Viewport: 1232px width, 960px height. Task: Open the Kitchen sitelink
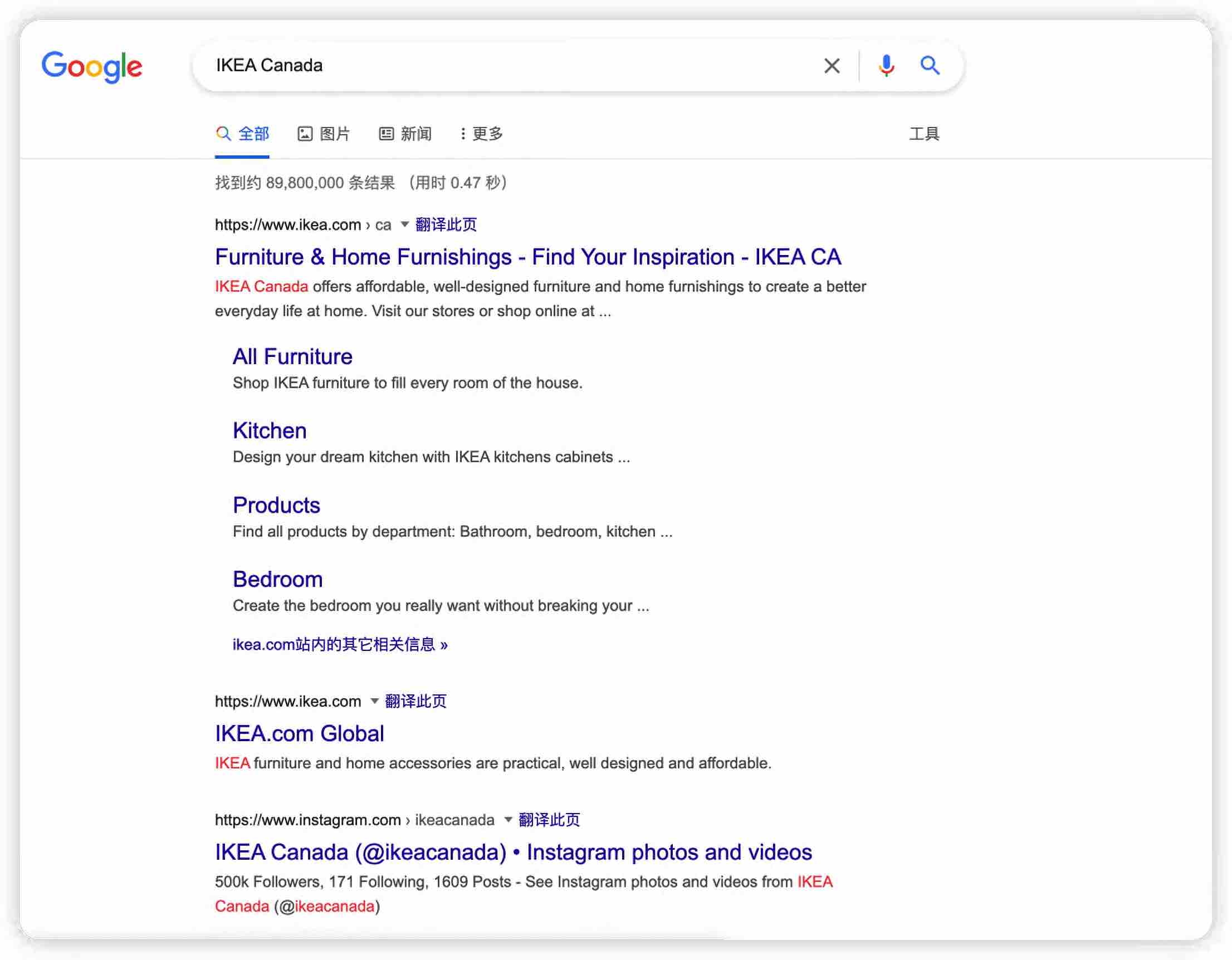[270, 431]
